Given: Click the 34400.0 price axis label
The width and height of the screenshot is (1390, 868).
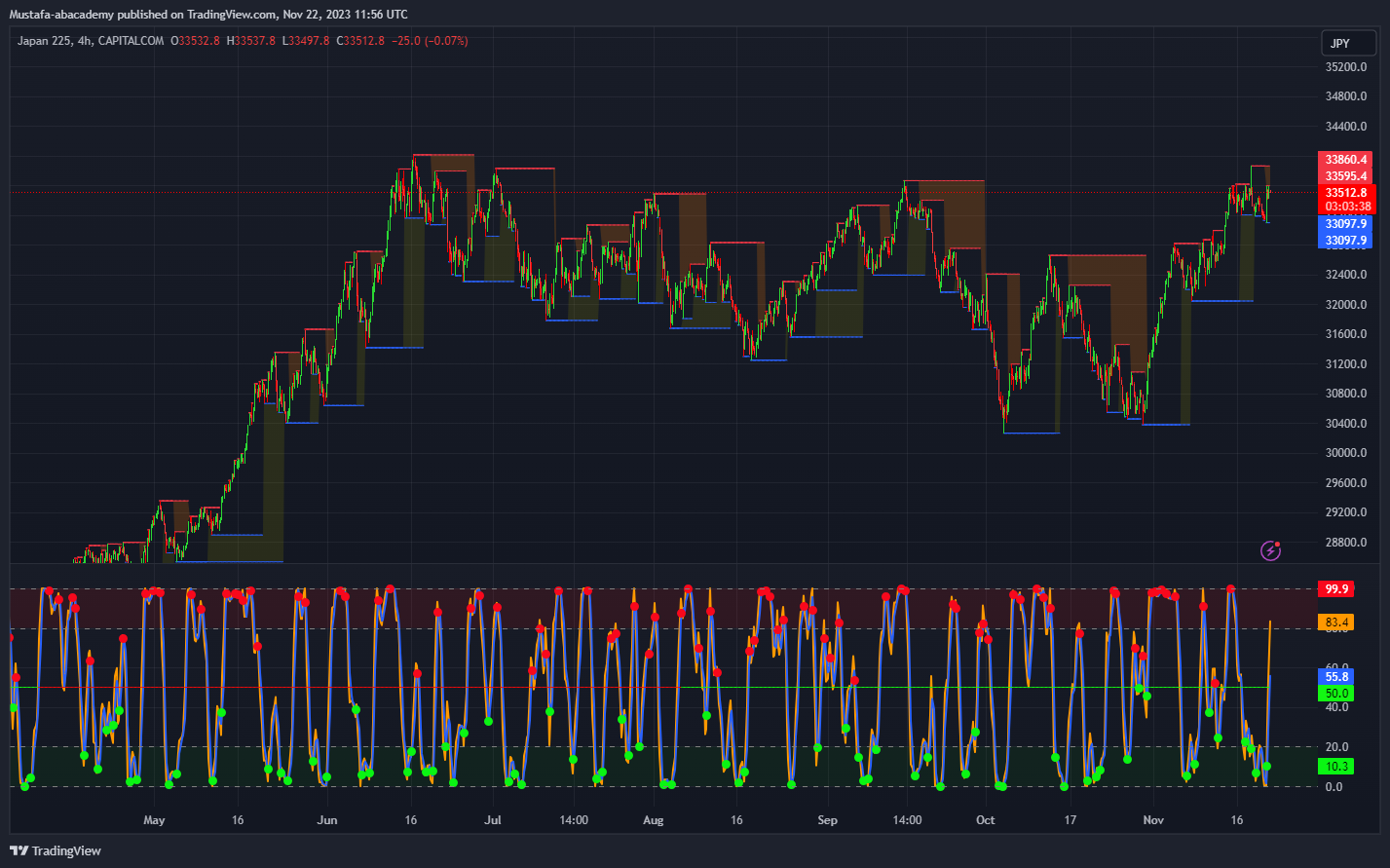Looking at the screenshot, I should point(1345,127).
